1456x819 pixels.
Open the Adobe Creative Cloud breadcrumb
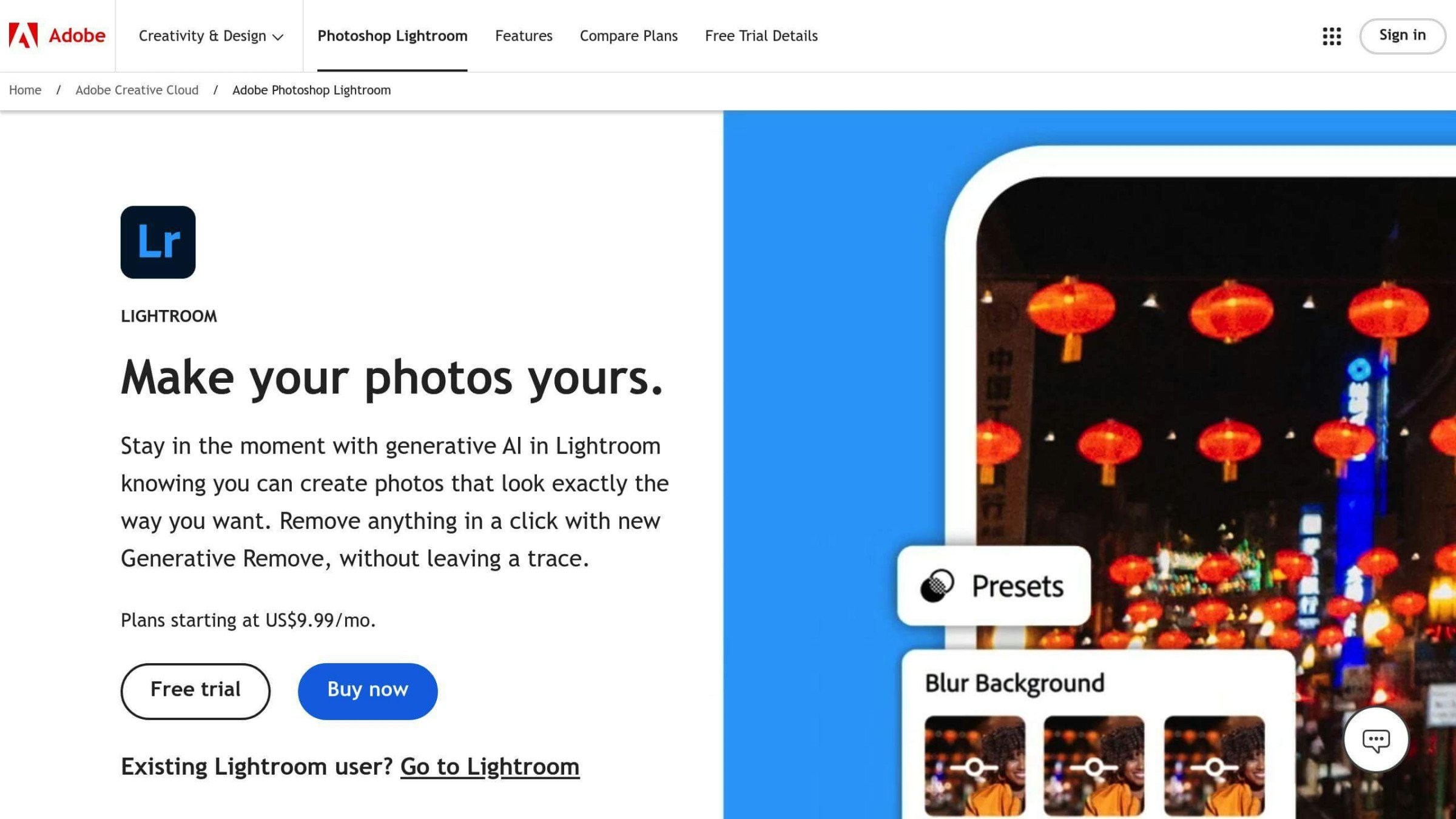[x=136, y=90]
